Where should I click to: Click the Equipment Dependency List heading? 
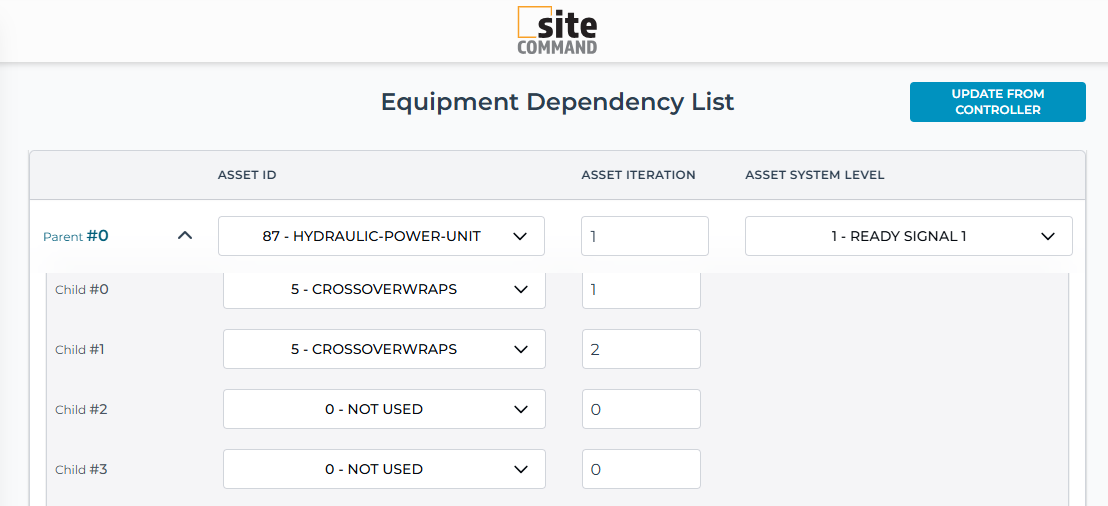click(x=557, y=102)
